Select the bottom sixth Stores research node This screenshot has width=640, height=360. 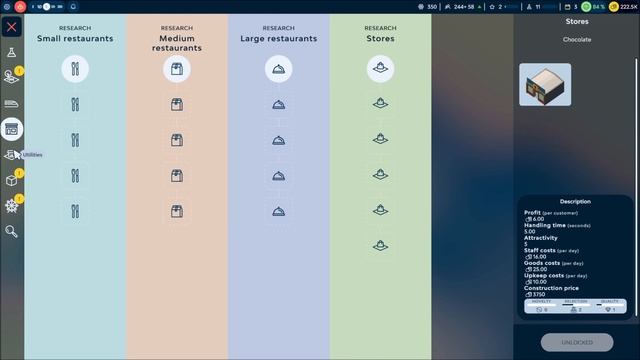[x=380, y=245]
